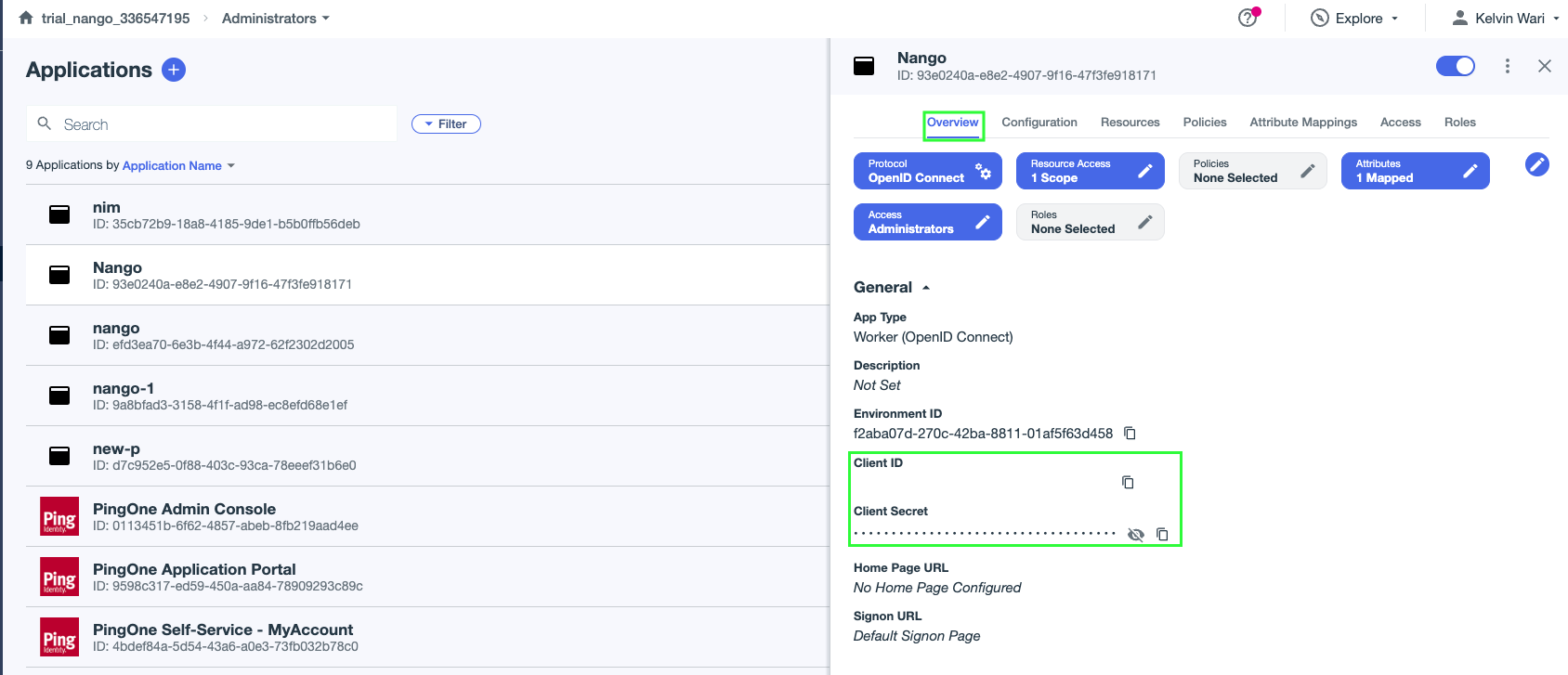The width and height of the screenshot is (1568, 675).
Task: Copy the Client ID value
Action: [1128, 482]
